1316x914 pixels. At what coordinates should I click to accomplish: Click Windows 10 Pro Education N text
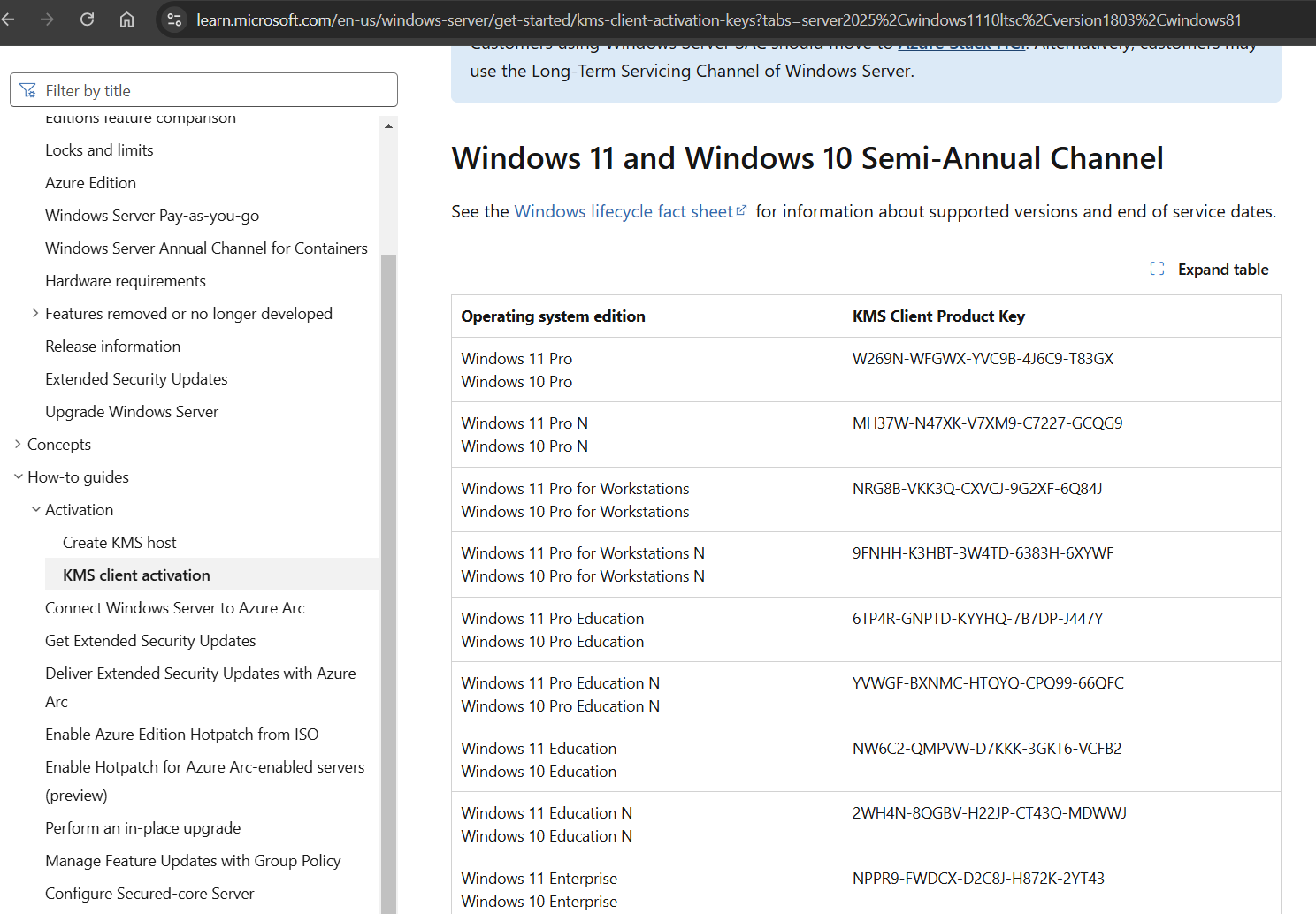(x=560, y=706)
